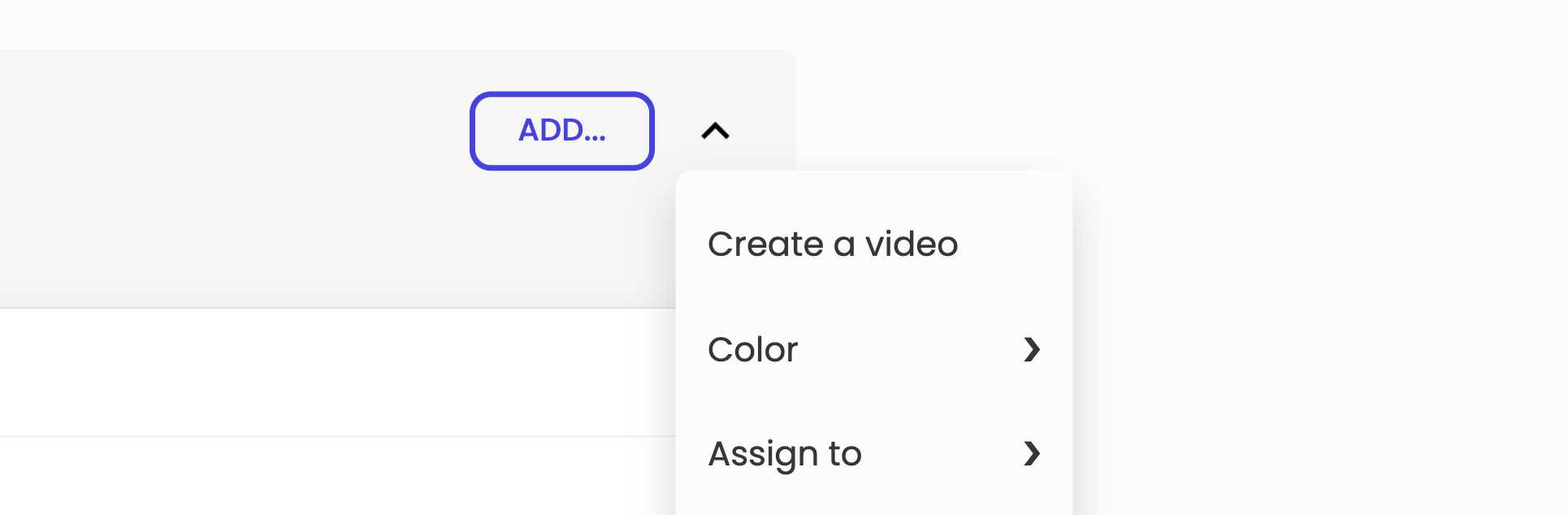Screen dimensions: 1568x515
Task: Click the right chevron icon beside Color
Action: click(x=1032, y=349)
